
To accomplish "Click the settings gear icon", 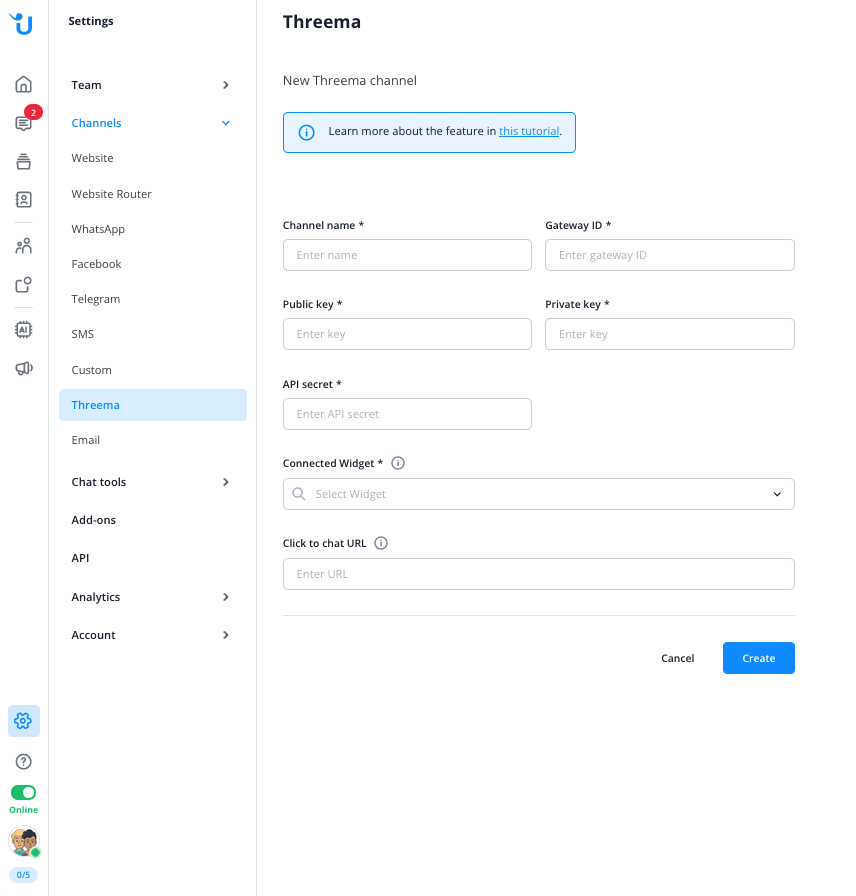I will pos(23,721).
